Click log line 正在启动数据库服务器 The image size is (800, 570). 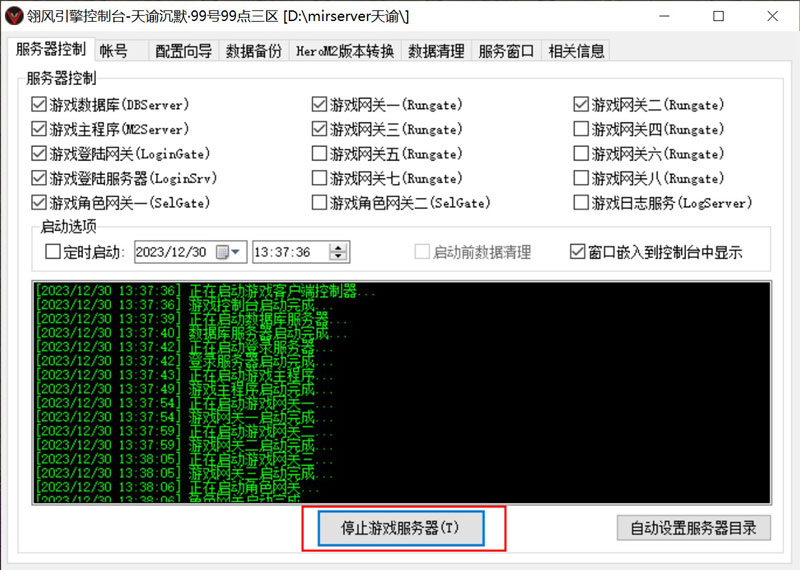click(x=191, y=319)
